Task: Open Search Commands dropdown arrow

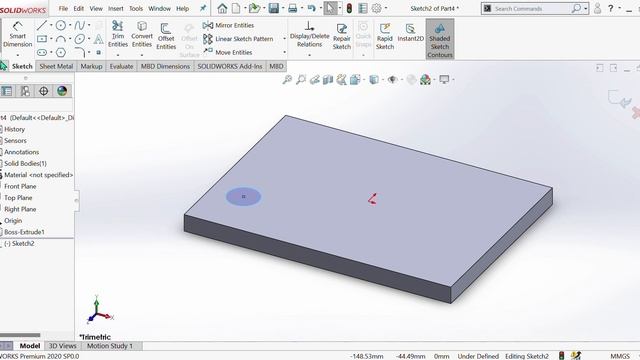Action: [585, 8]
